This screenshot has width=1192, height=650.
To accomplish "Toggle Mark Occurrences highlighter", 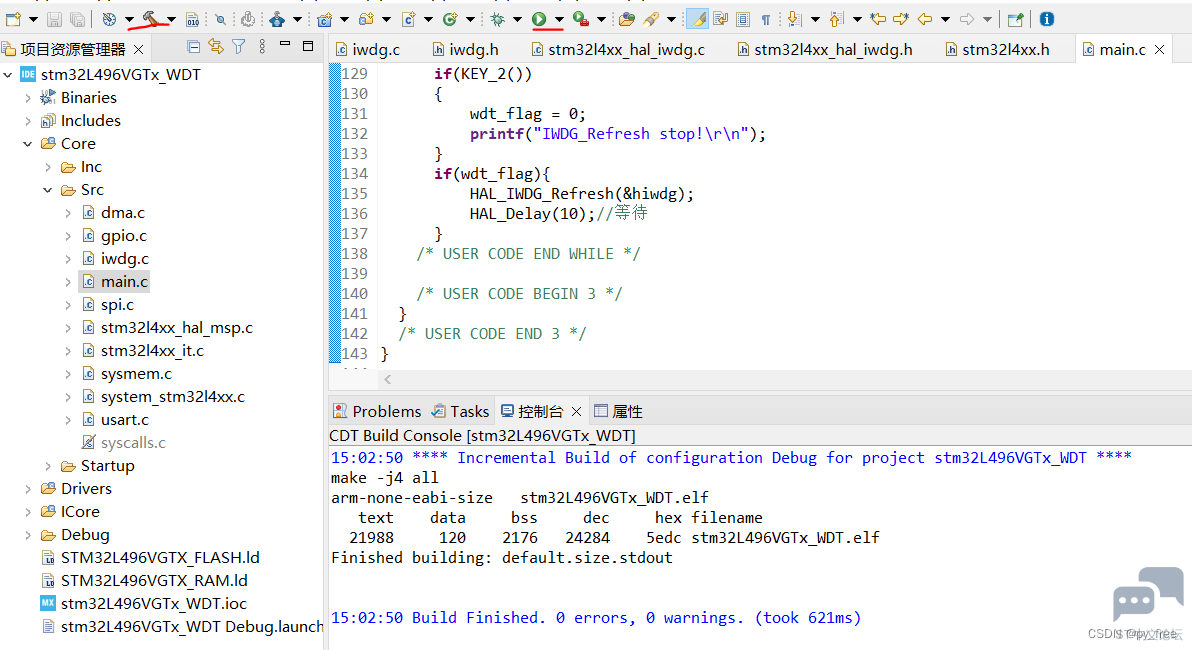I will click(x=697, y=19).
